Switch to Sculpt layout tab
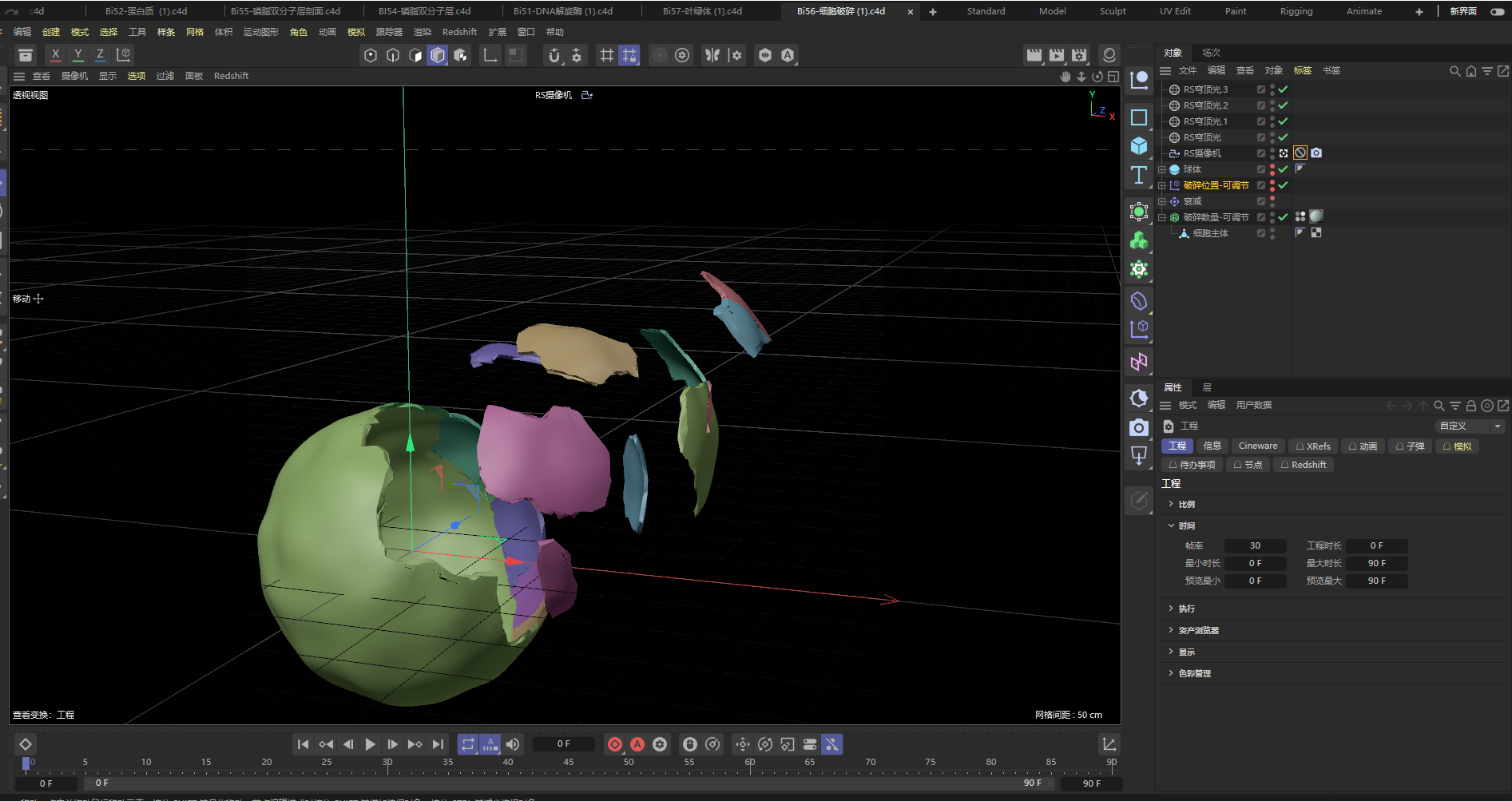The height and width of the screenshot is (801, 1512). tap(1113, 11)
